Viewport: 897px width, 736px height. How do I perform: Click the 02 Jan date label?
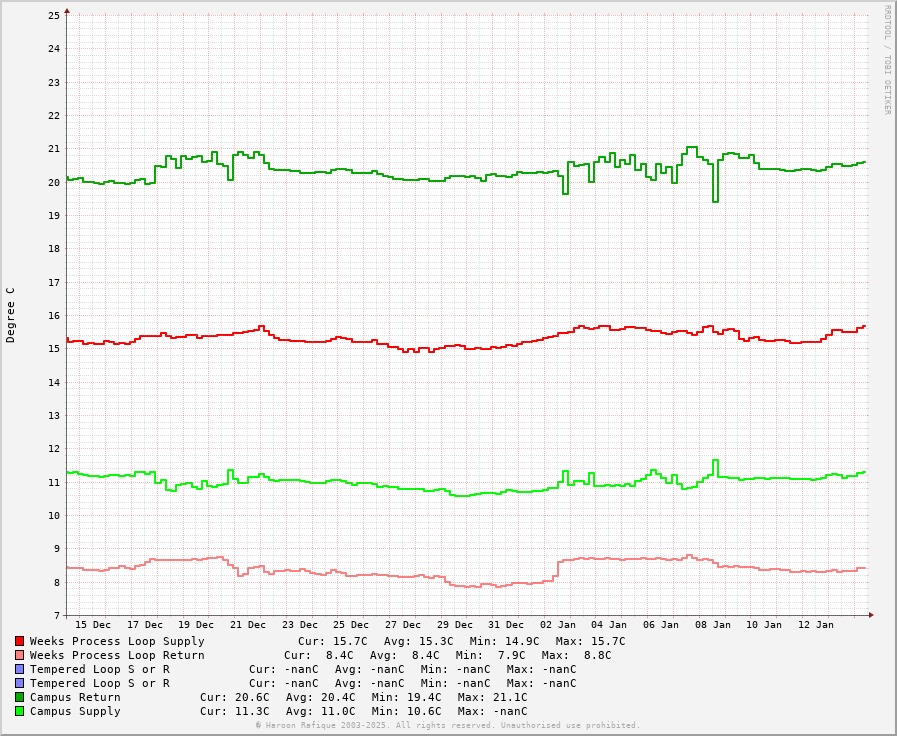coord(558,625)
